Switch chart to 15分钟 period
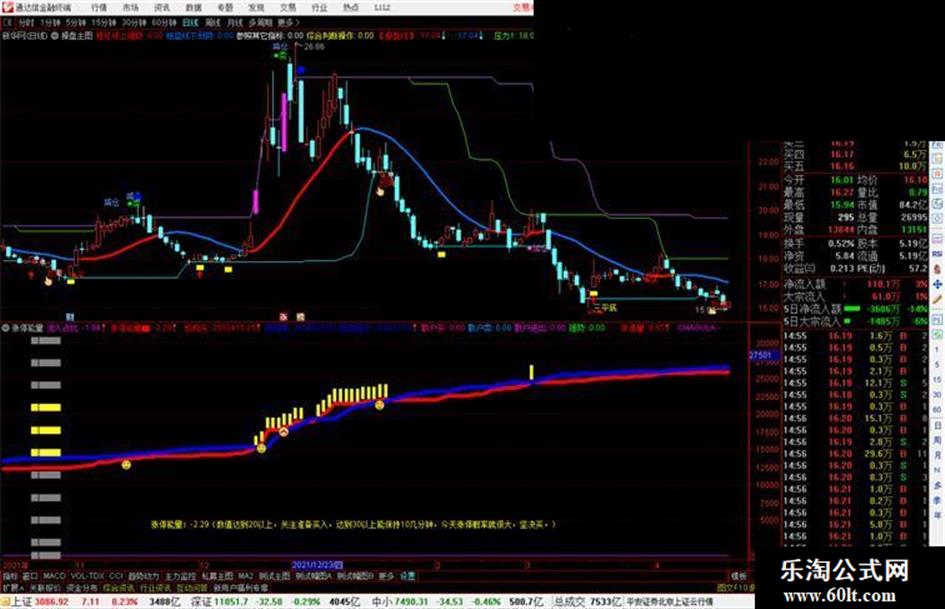 coord(104,22)
